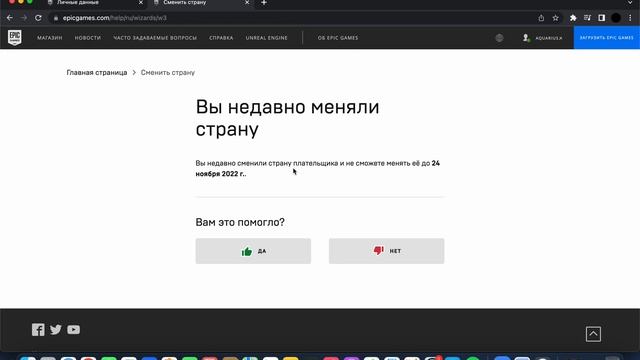Click the НЕТ thumbs-down button

[387, 251]
